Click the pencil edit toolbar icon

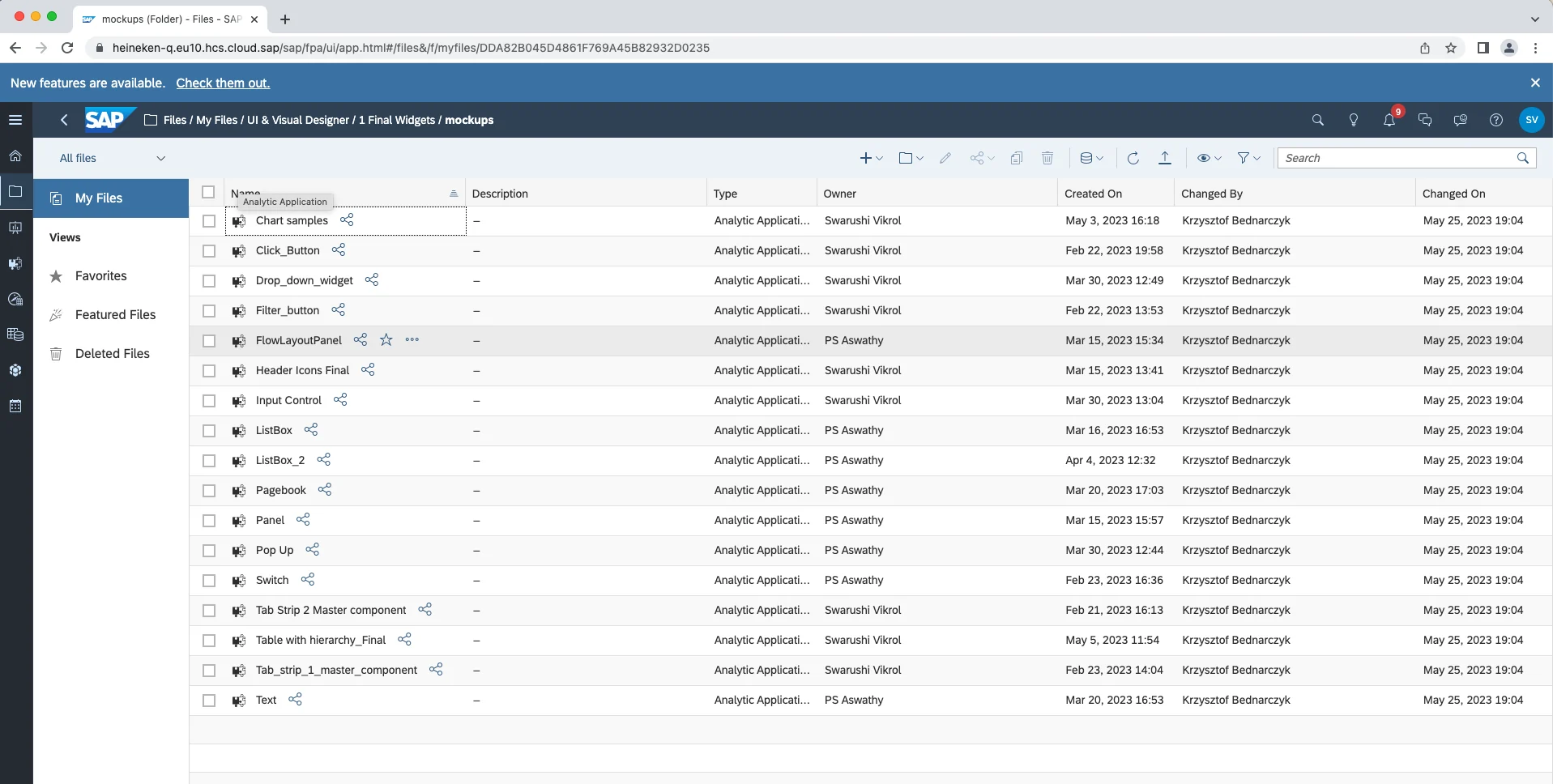pos(945,158)
